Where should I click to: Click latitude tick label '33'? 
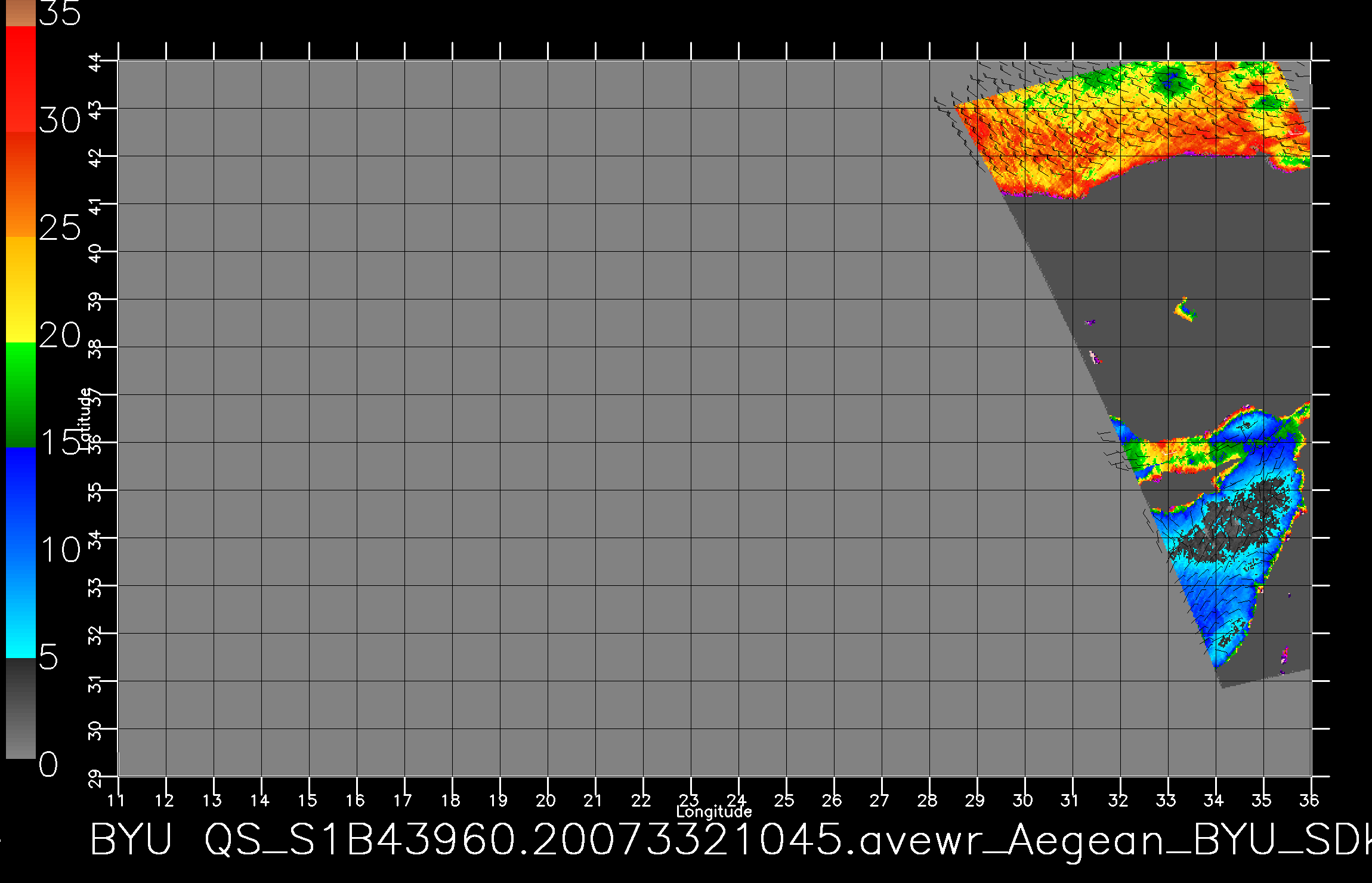96,587
